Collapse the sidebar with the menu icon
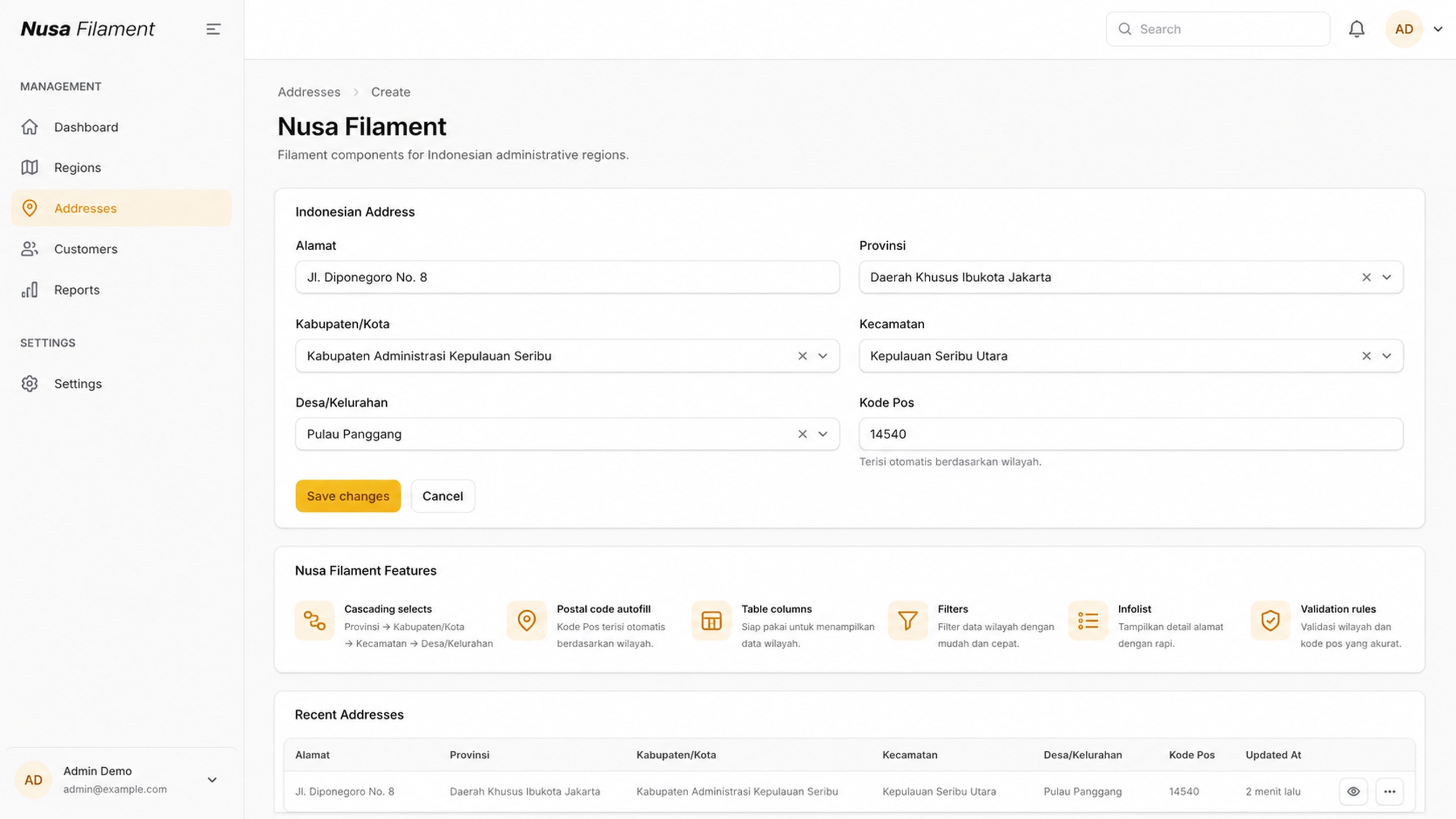 coord(213,29)
